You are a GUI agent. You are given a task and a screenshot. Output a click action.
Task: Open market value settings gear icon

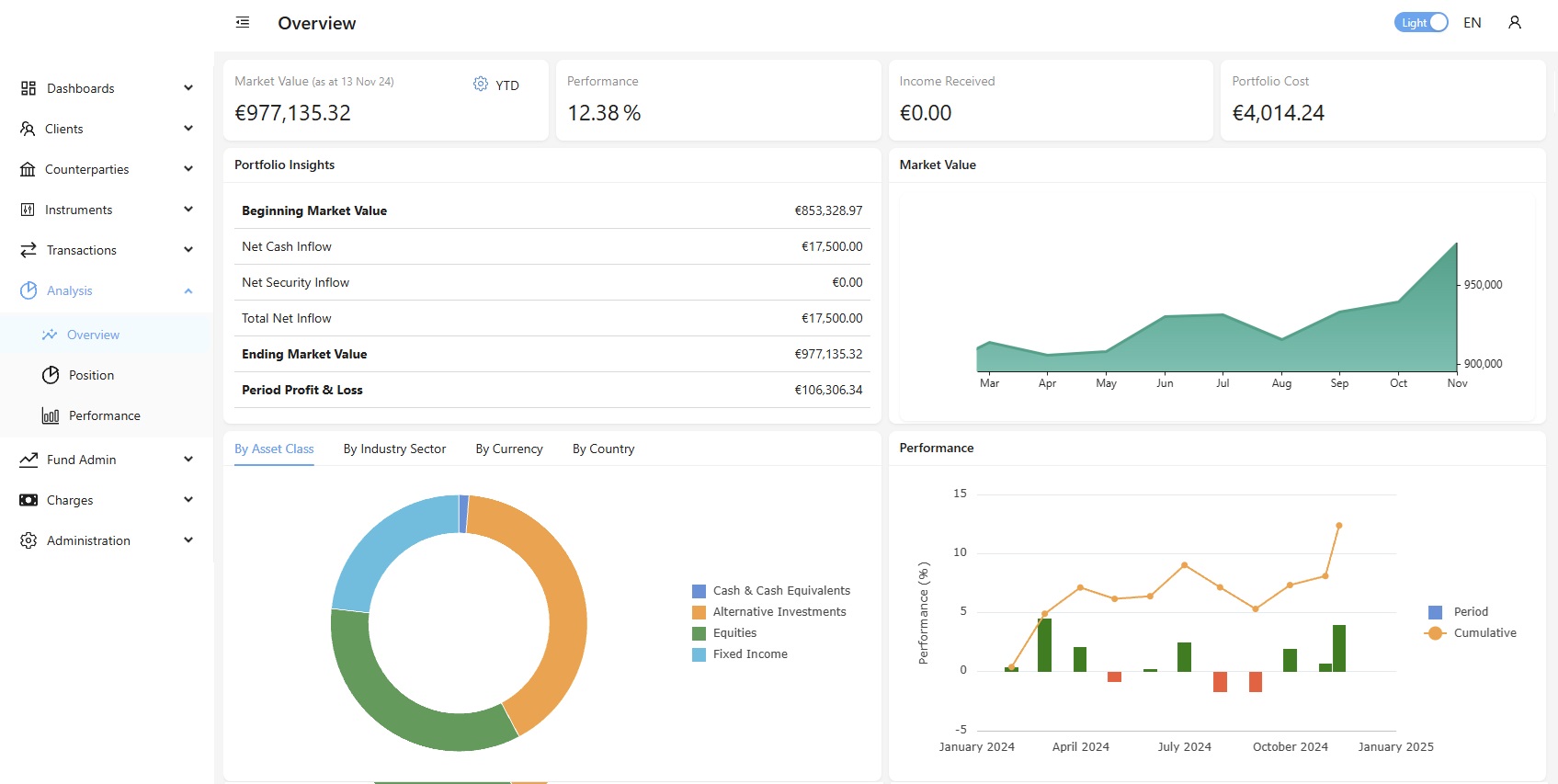pyautogui.click(x=481, y=84)
